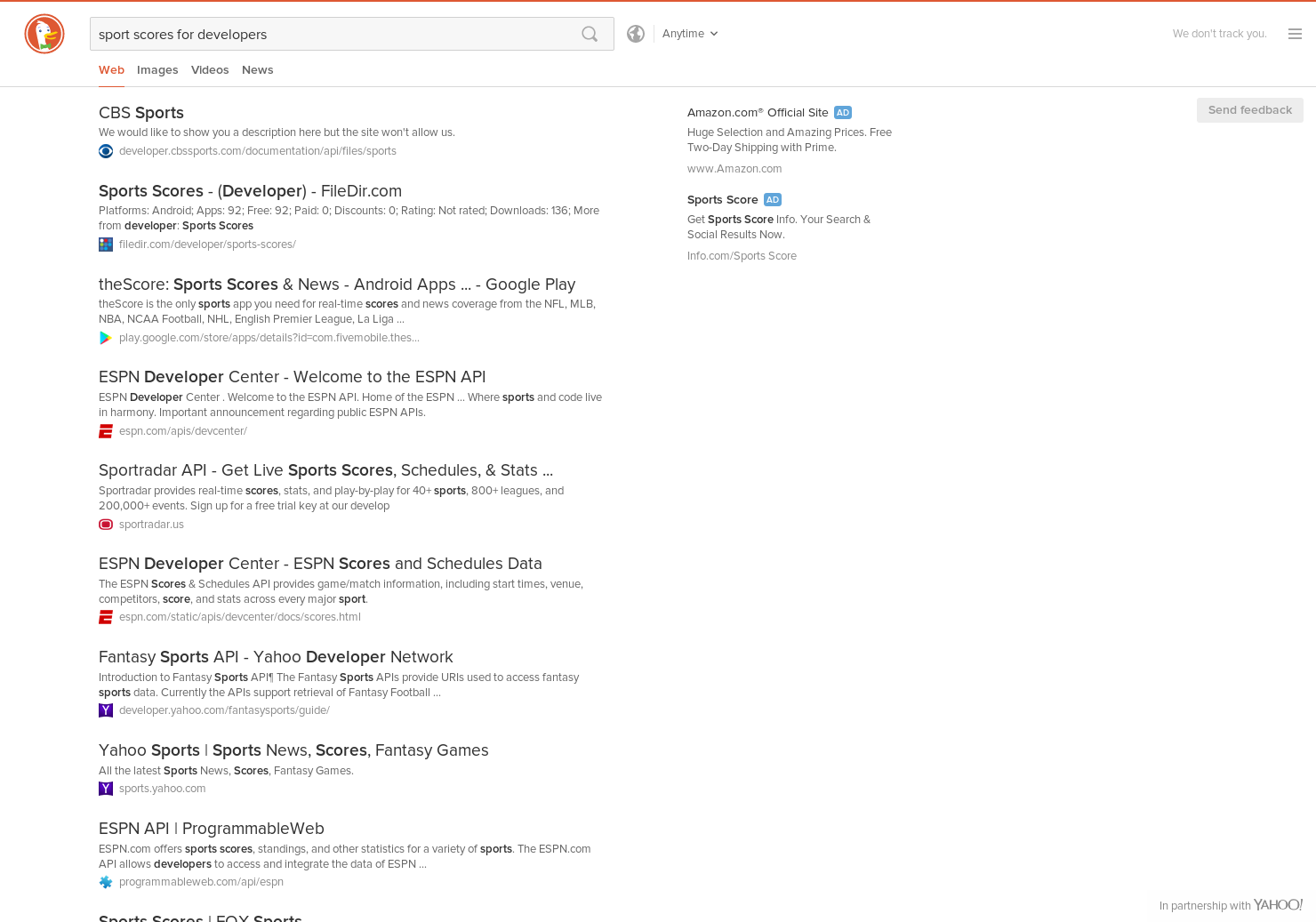Click the ESPN devcenter favicon

[x=106, y=431]
